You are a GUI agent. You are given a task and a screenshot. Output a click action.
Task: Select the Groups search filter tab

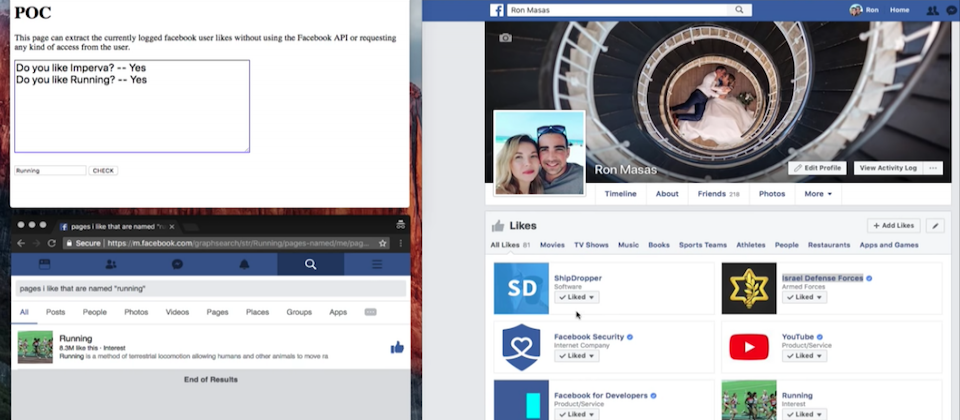coord(298,312)
